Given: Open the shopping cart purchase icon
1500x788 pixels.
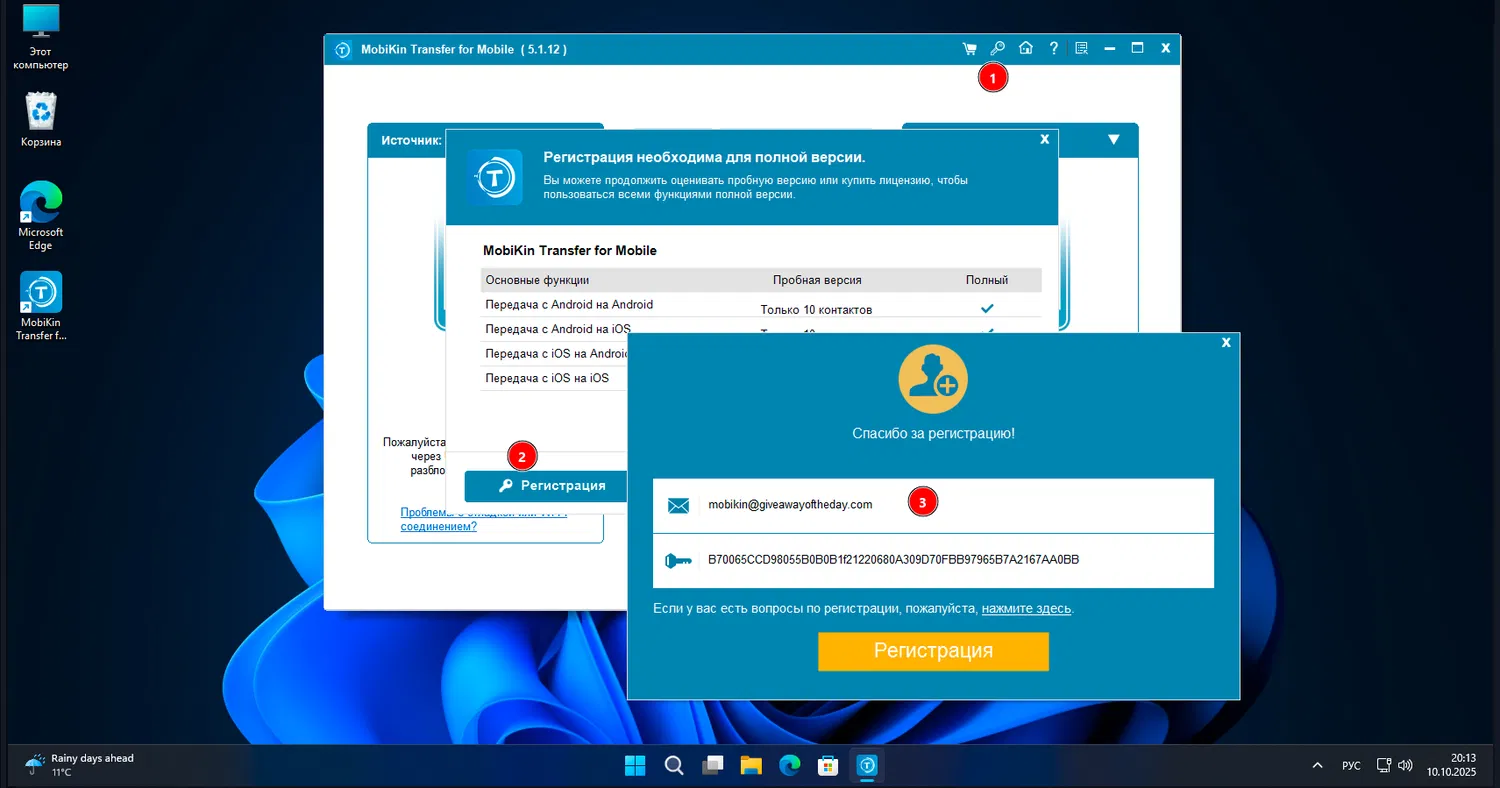Looking at the screenshot, I should [969, 48].
